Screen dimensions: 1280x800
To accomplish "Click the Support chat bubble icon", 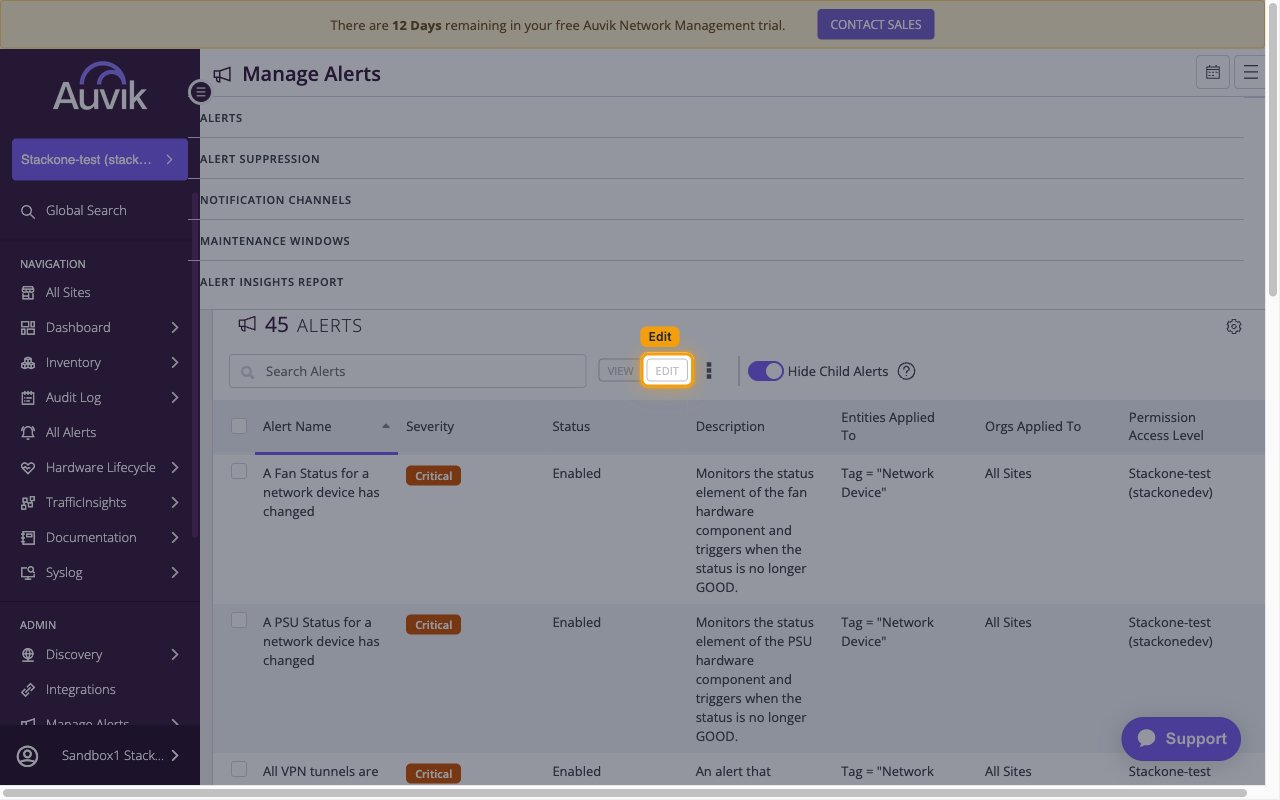I will [x=1147, y=738].
